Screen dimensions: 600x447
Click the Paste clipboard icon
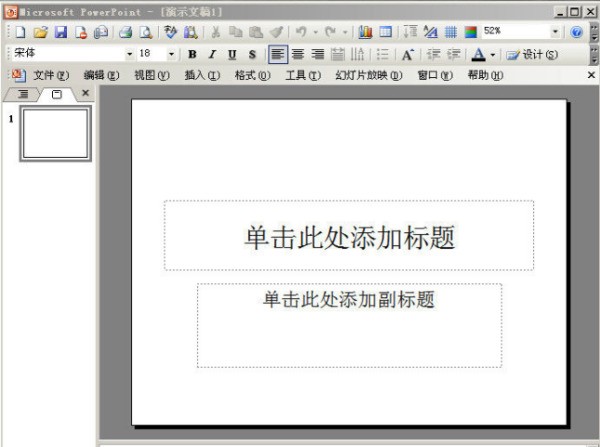pyautogui.click(x=256, y=32)
